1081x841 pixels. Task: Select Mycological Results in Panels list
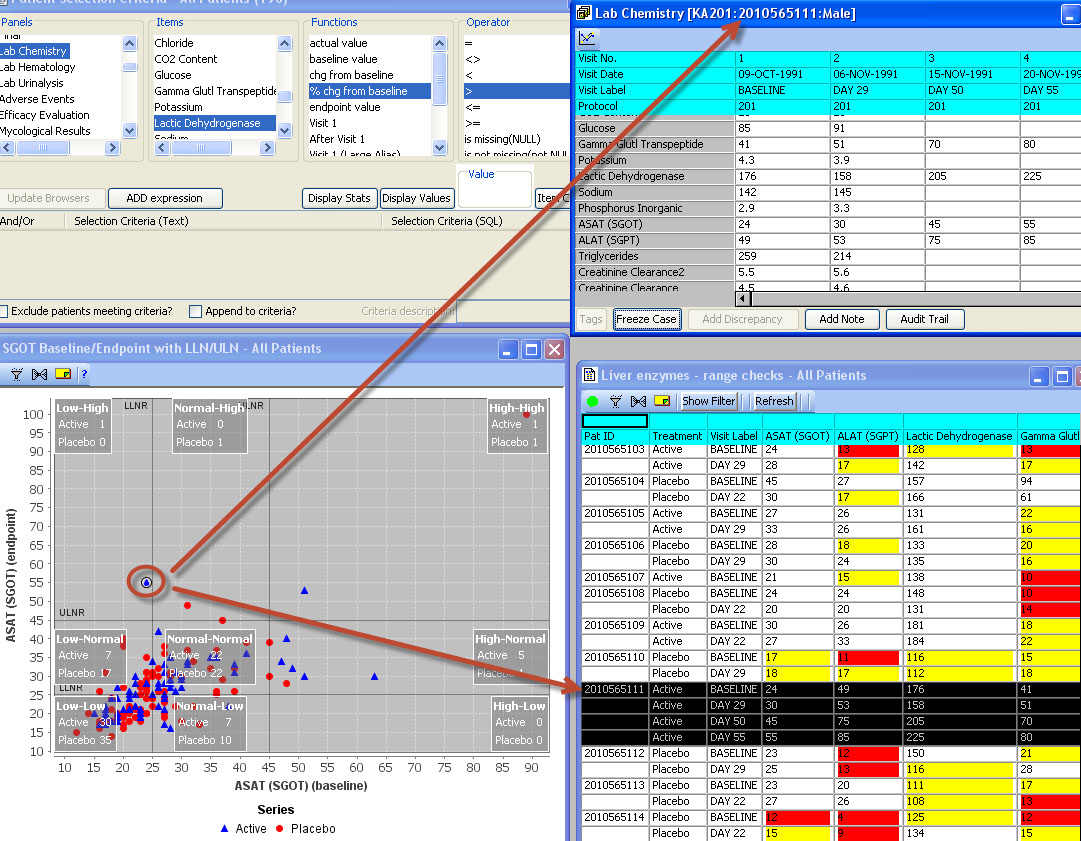coord(46,131)
